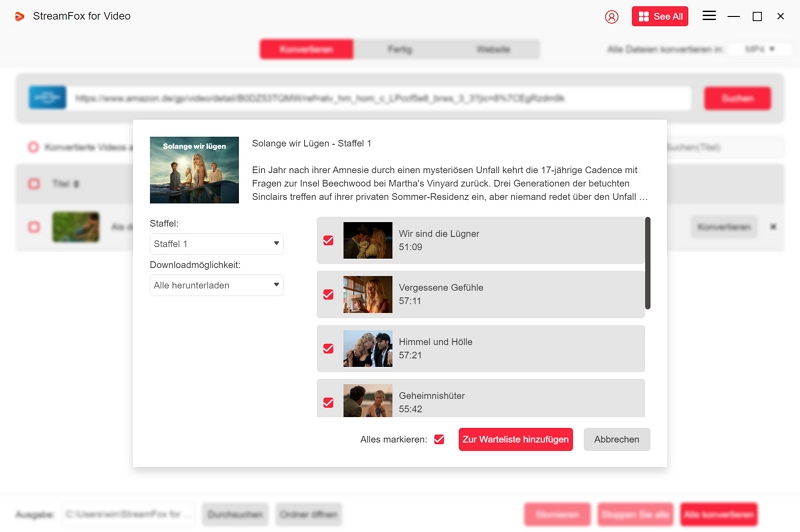Screen dimensions: 800x532
Task: Click the video URL input field
Action: [x=380, y=98]
